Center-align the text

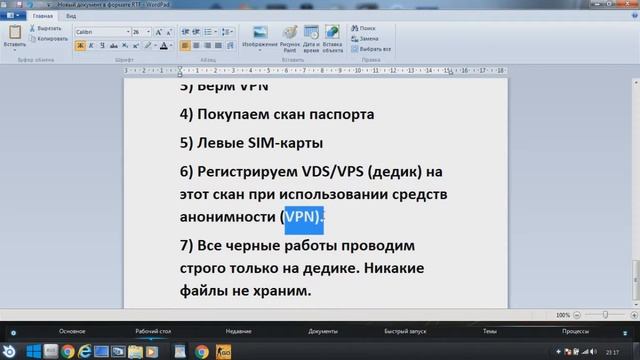tap(196, 45)
